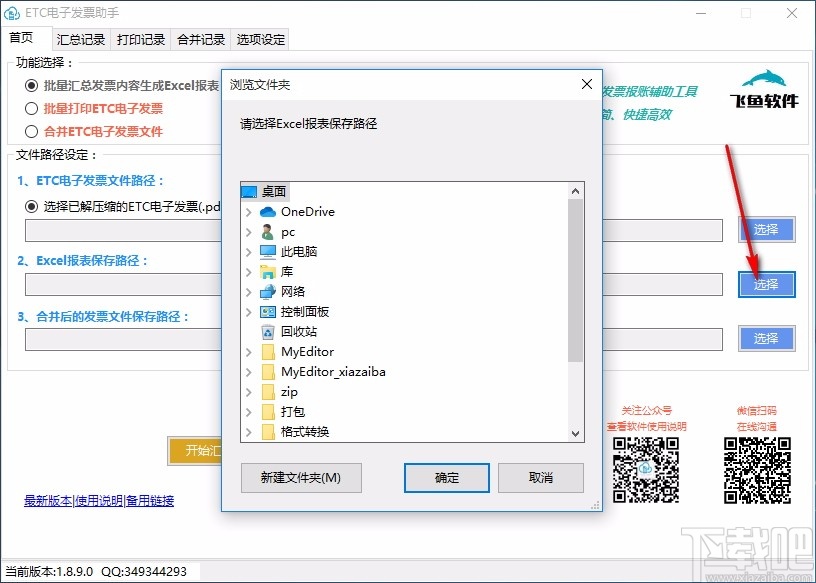Expand the OneDrive tree node
The image size is (816, 583).
tap(248, 211)
